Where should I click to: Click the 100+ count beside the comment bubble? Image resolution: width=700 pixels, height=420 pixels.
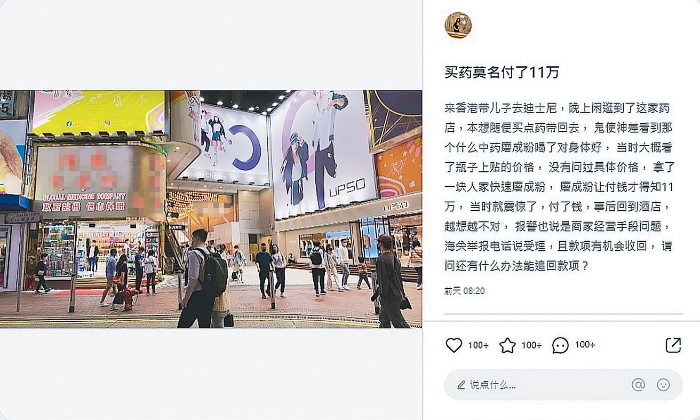point(585,345)
